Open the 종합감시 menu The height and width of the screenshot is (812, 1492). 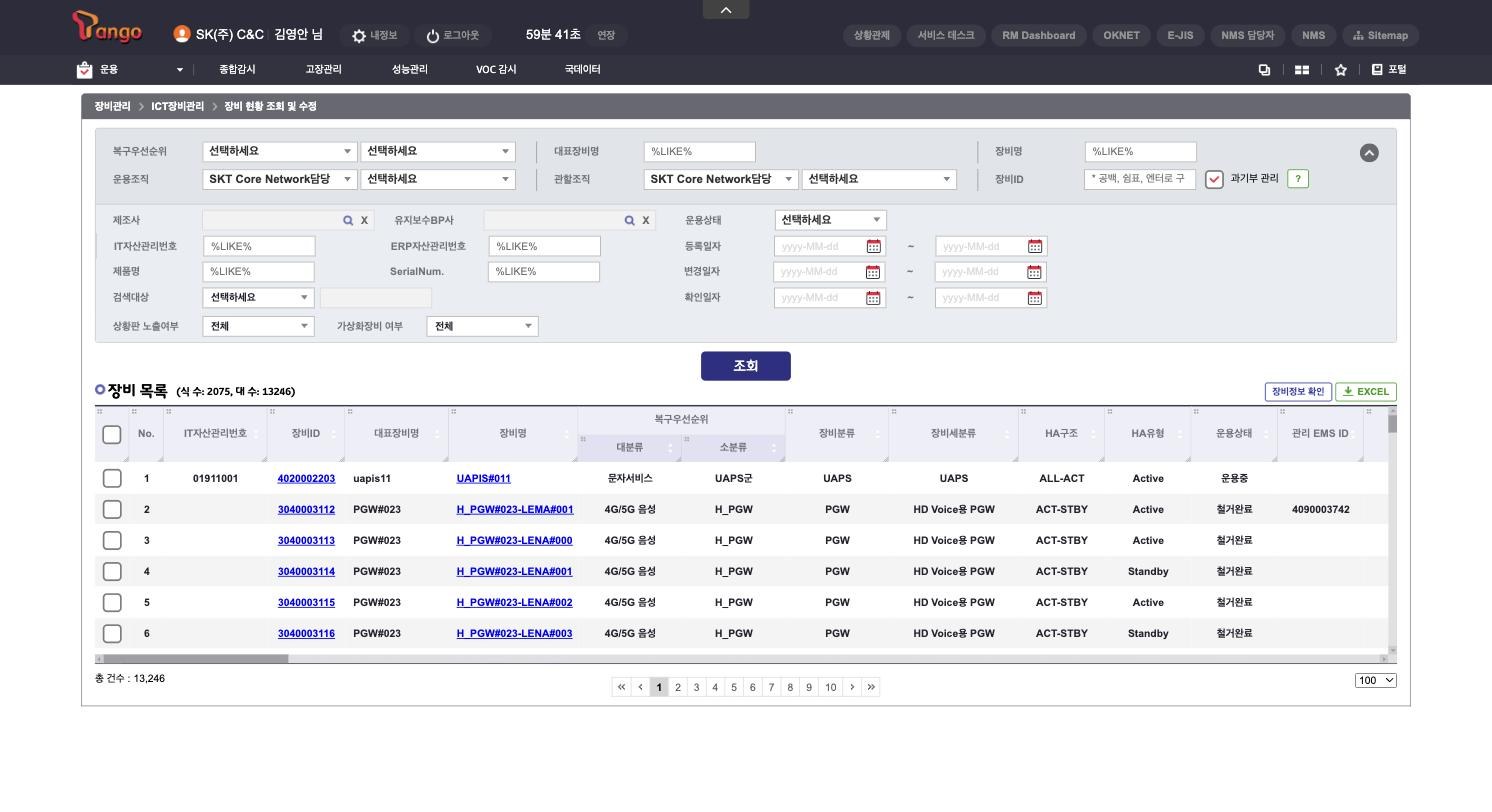[237, 70]
